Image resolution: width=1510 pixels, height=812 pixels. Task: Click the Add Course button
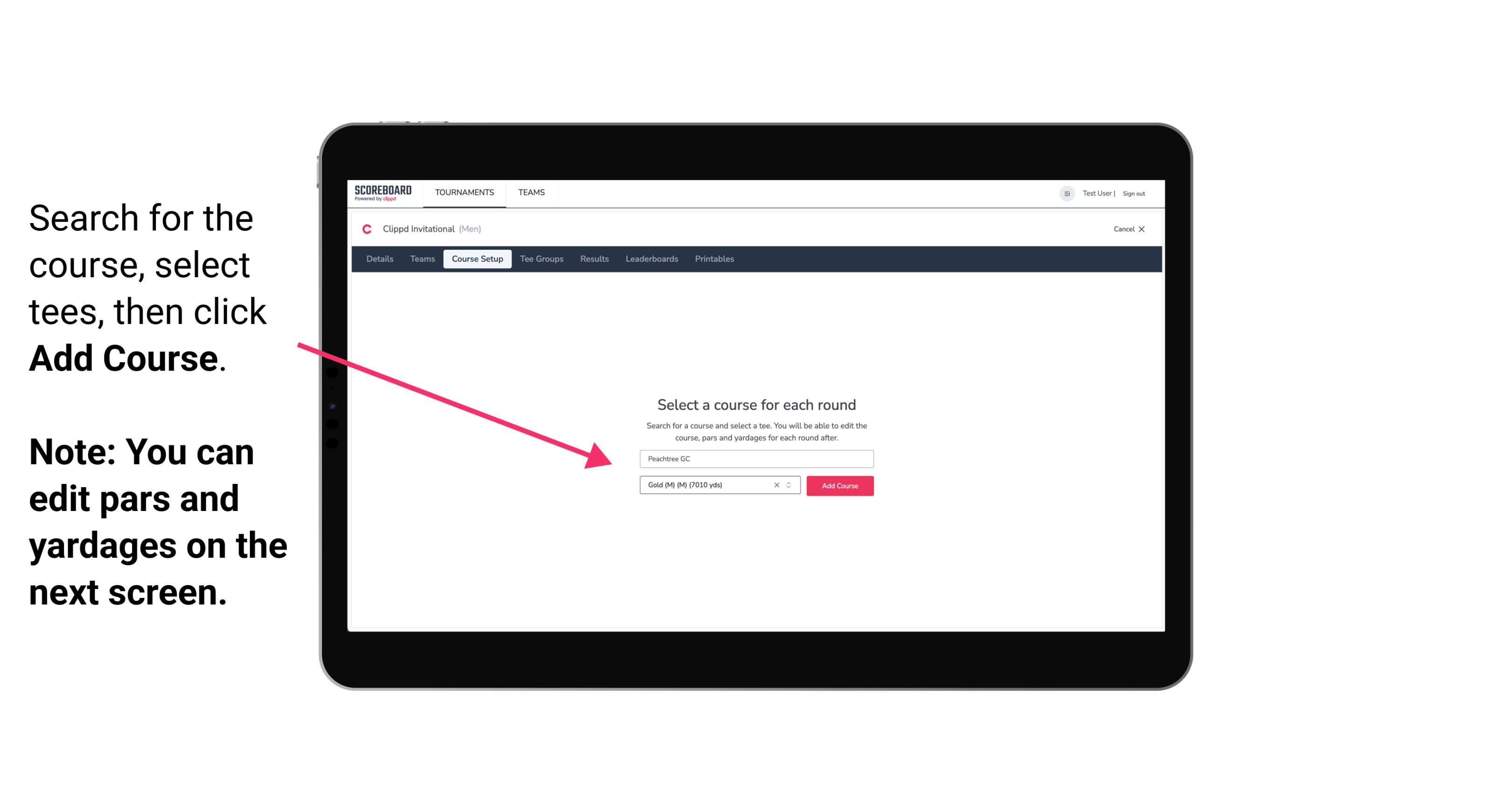pyautogui.click(x=838, y=486)
